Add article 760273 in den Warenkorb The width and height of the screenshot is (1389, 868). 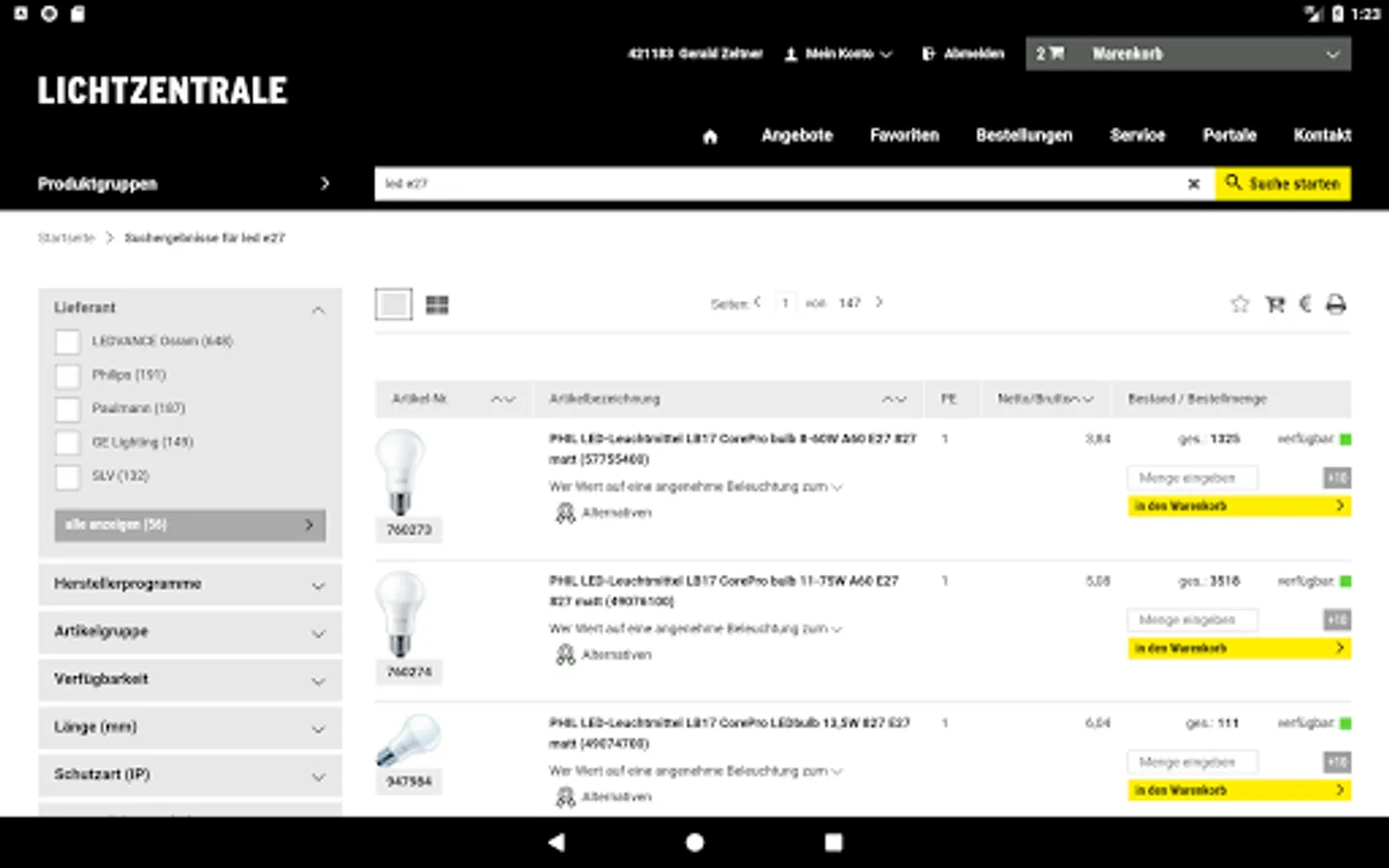coord(1239,506)
